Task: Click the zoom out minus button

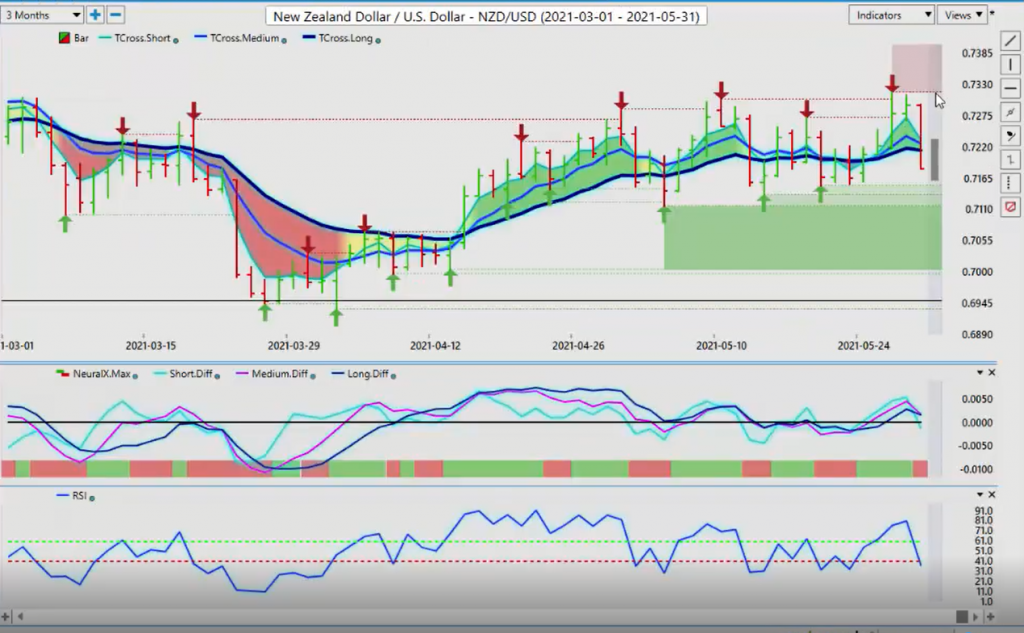Action: coord(116,15)
